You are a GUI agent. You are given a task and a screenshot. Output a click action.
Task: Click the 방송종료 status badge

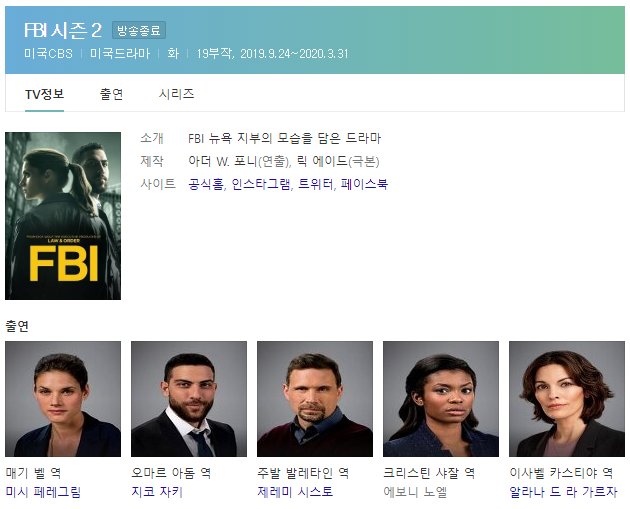(x=139, y=30)
